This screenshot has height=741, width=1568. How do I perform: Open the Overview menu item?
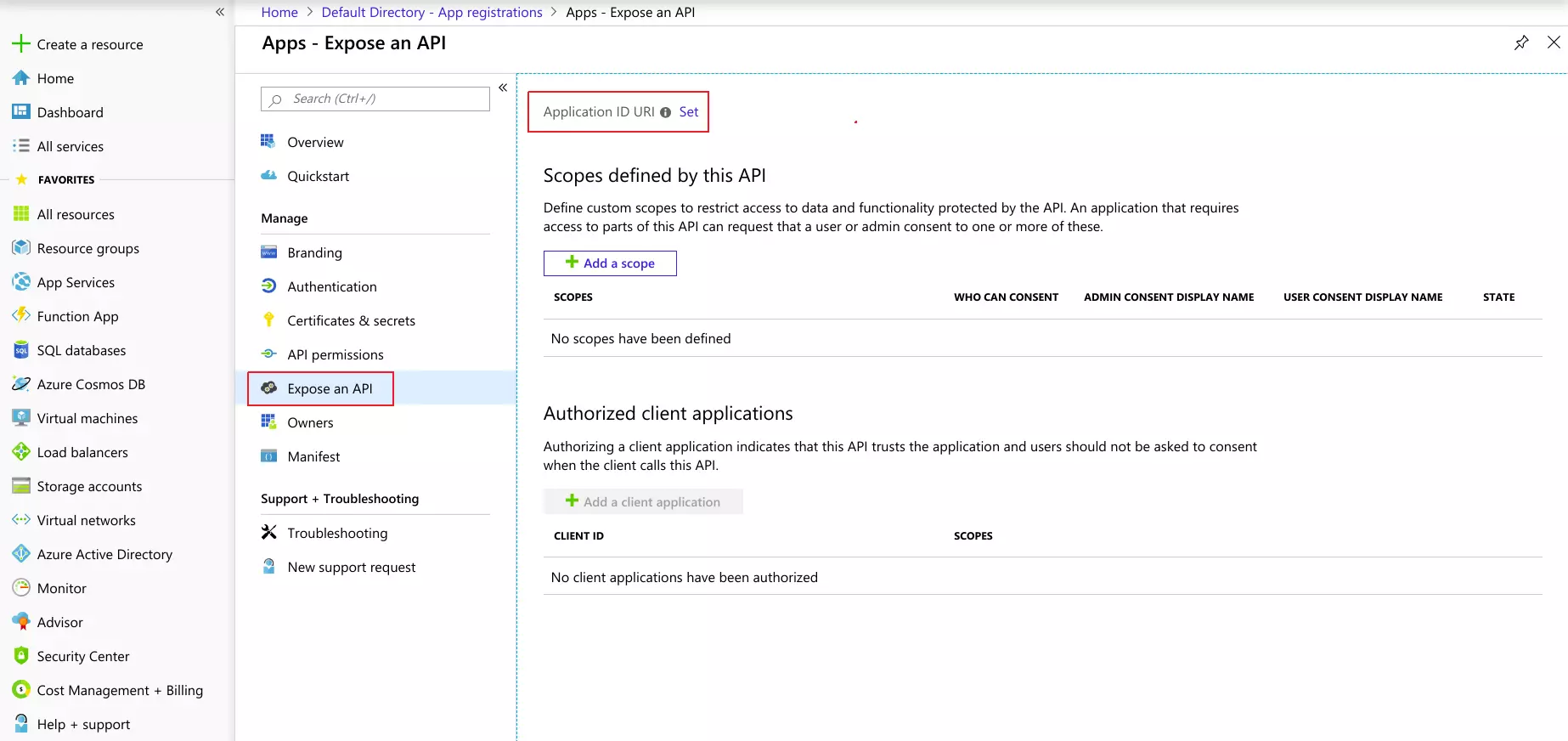[x=315, y=142]
